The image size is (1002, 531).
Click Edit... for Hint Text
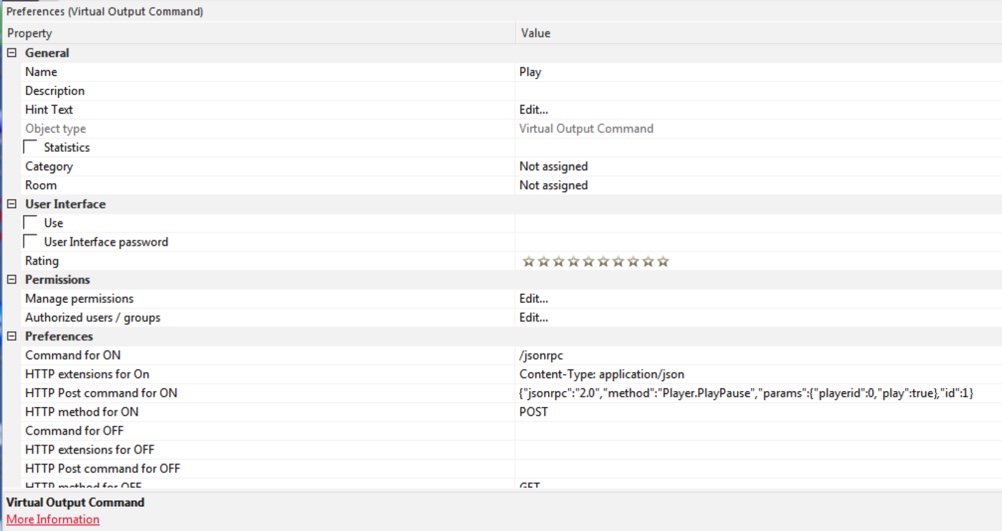533,110
